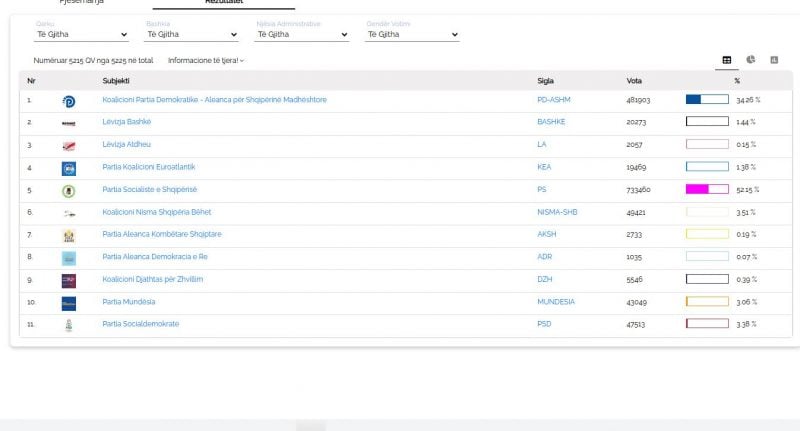The height and width of the screenshot is (431, 800).
Task: Click the KEA sigla
Action: (x=544, y=167)
